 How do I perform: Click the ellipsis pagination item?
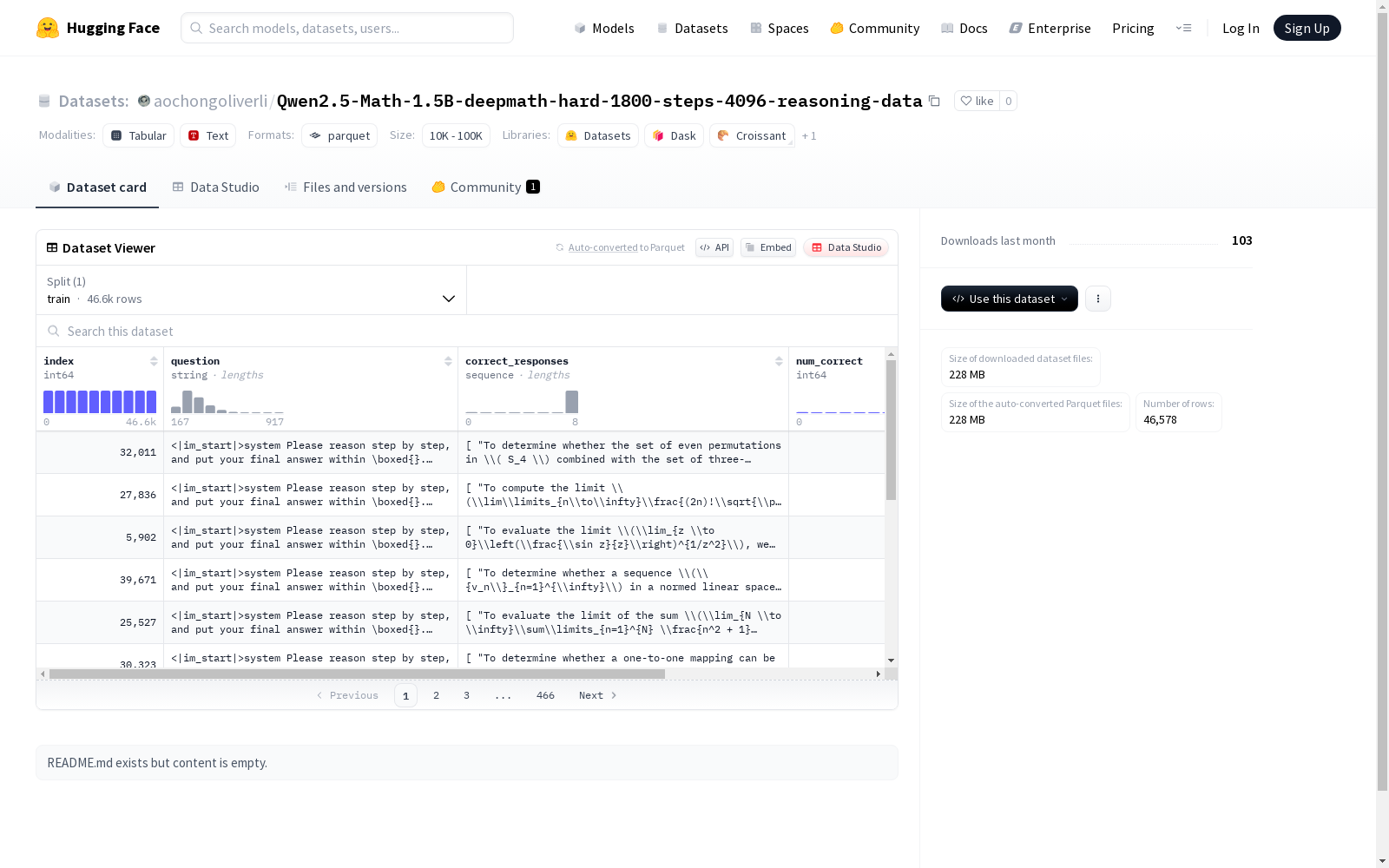tap(504, 695)
